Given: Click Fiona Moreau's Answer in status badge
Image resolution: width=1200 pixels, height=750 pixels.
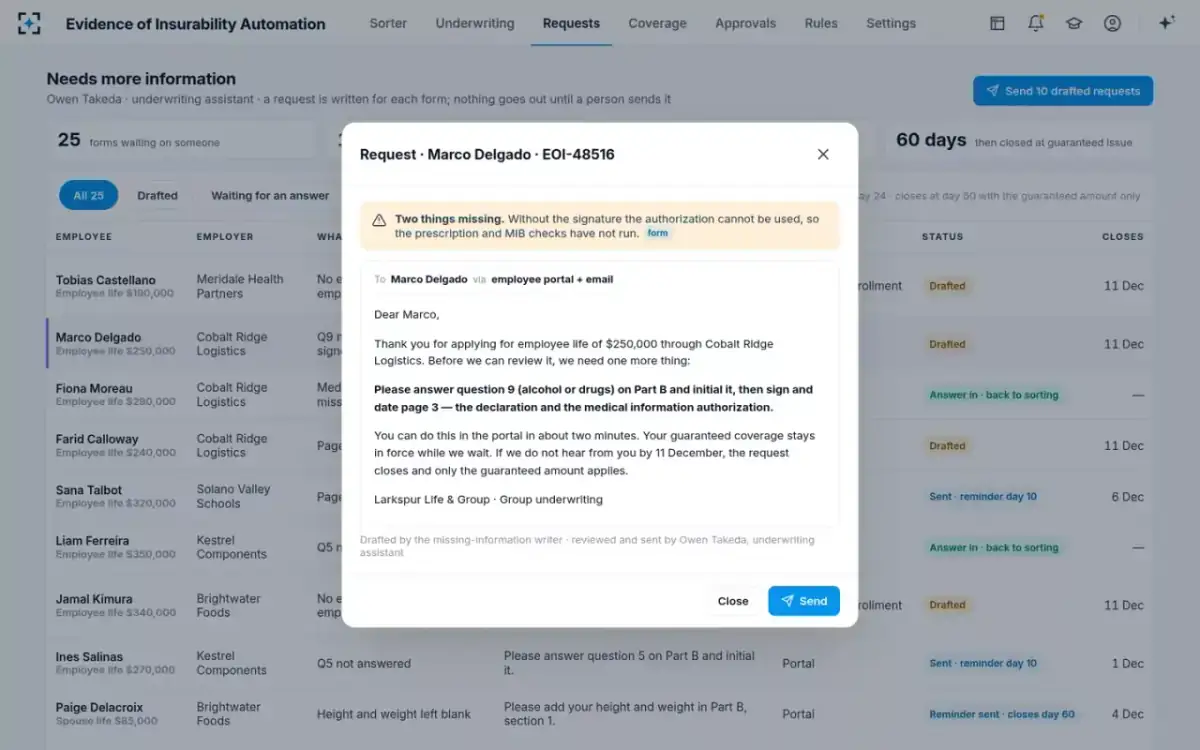Looking at the screenshot, I should (993, 395).
